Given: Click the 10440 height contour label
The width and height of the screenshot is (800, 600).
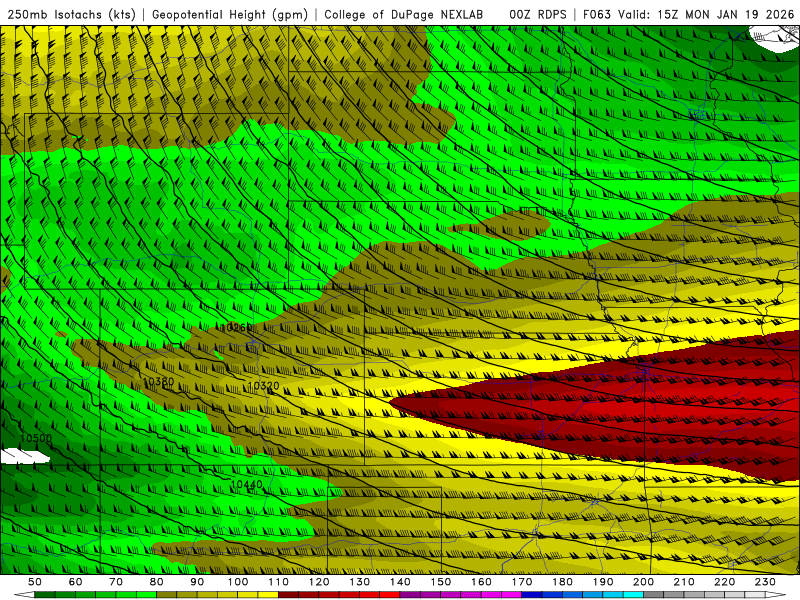Looking at the screenshot, I should (247, 484).
